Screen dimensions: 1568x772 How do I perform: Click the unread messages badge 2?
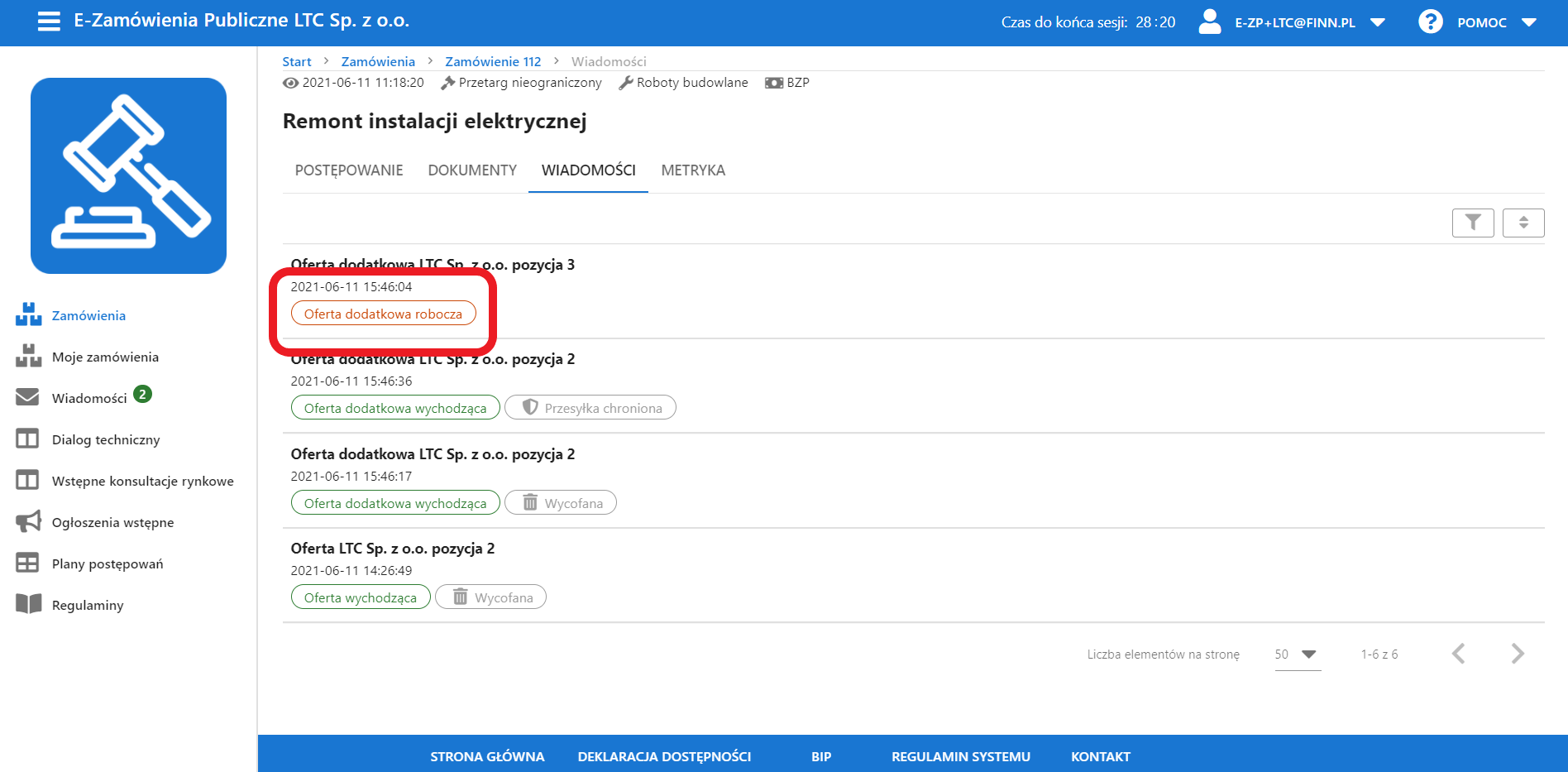[143, 394]
